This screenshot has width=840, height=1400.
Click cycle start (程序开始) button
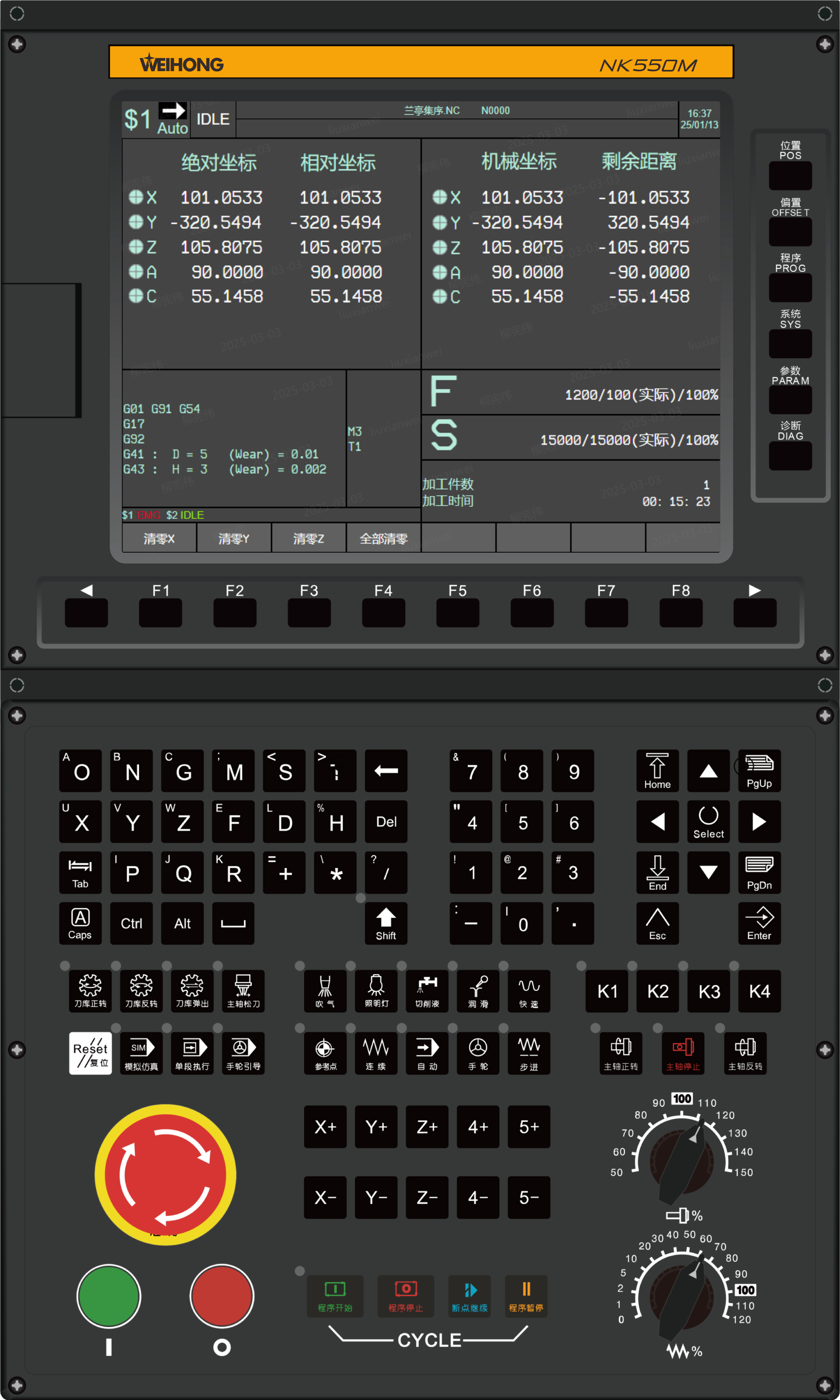point(335,1296)
